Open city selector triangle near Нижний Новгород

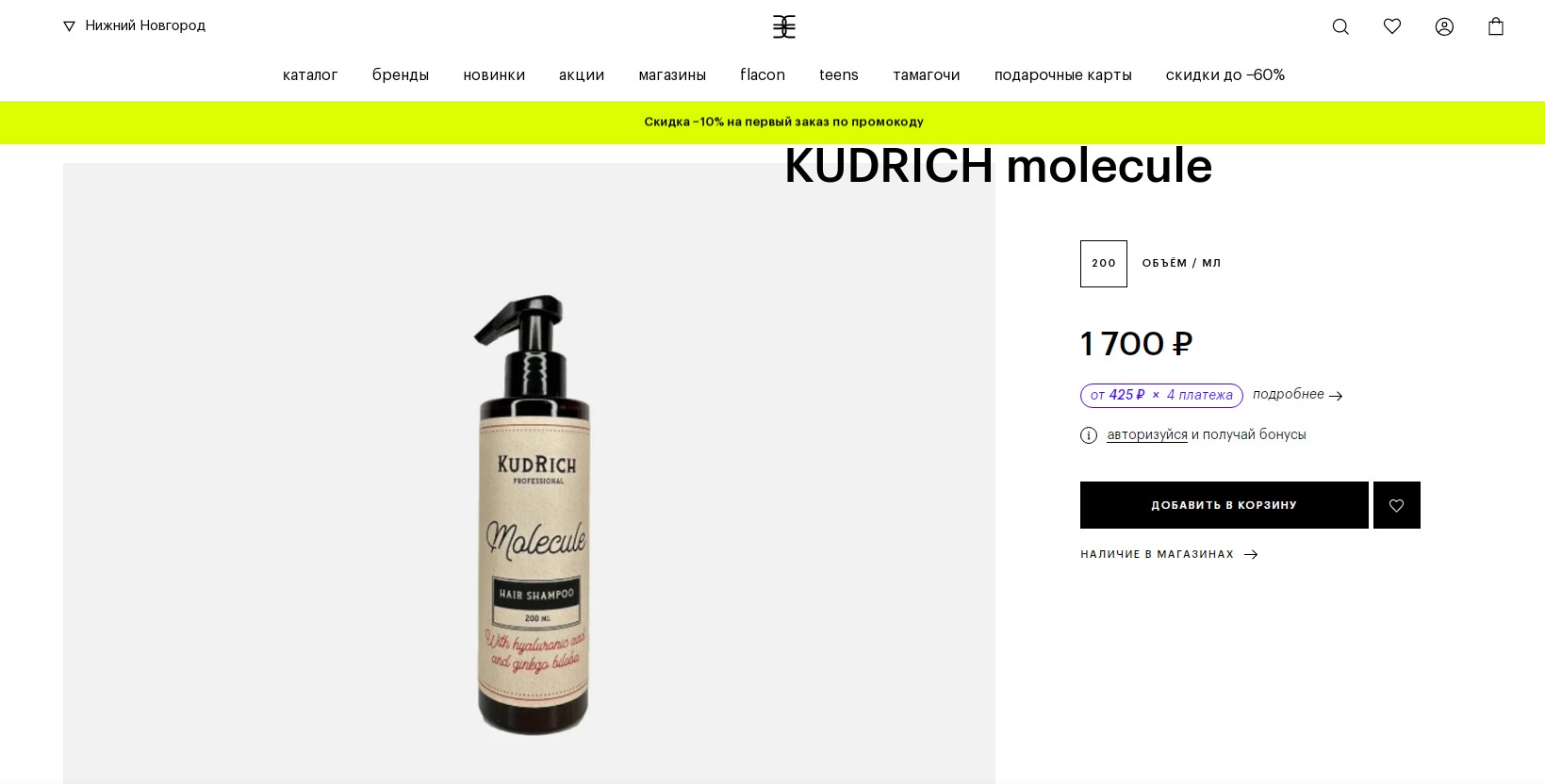coord(69,26)
